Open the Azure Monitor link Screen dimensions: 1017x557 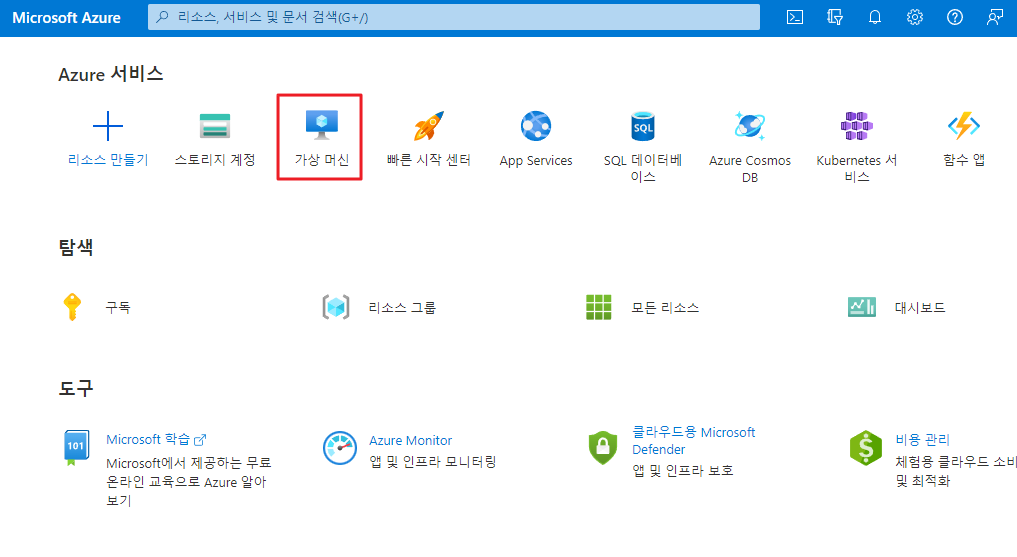pyautogui.click(x=411, y=440)
